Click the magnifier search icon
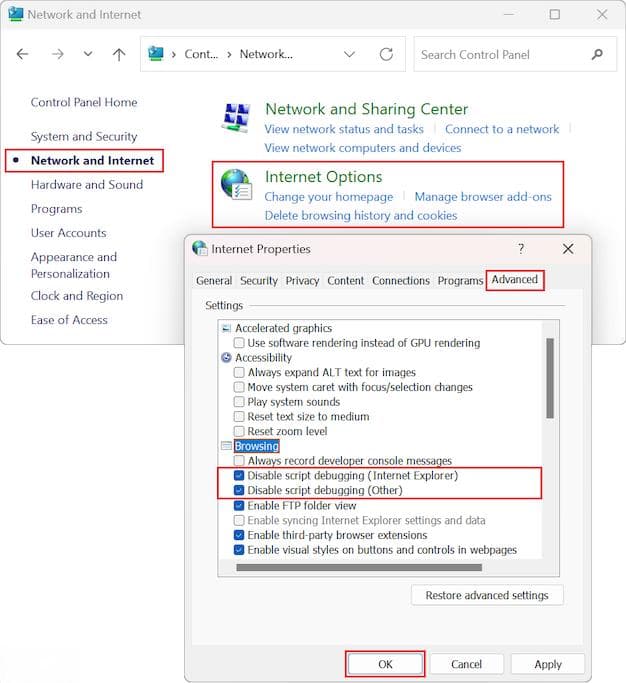Viewport: 626px width, 683px height. [598, 54]
